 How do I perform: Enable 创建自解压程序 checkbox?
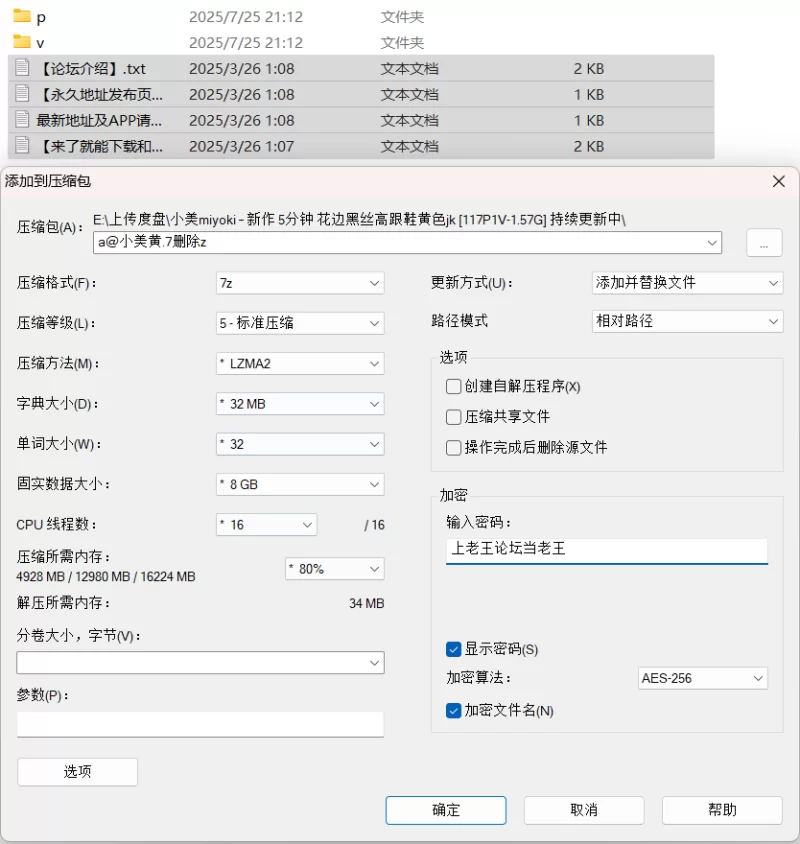(453, 386)
